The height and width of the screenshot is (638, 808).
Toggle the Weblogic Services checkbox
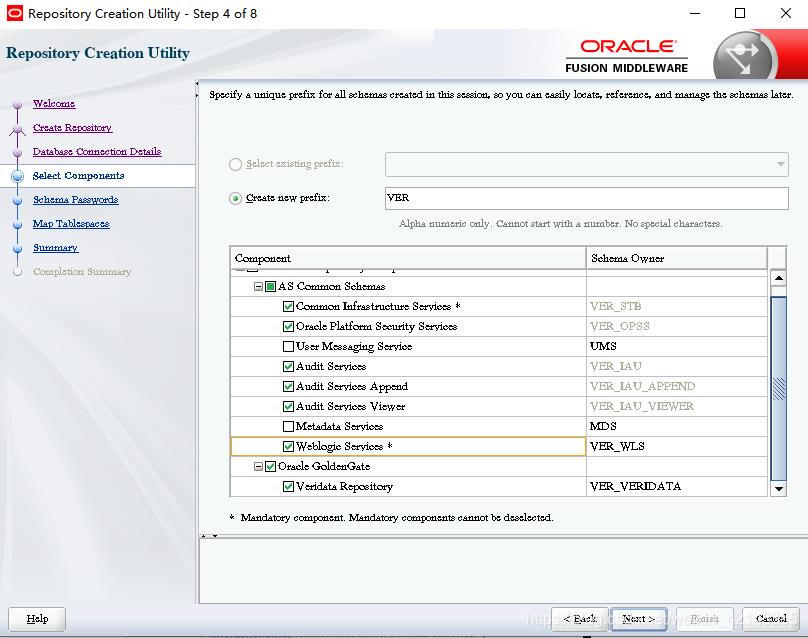click(x=289, y=446)
